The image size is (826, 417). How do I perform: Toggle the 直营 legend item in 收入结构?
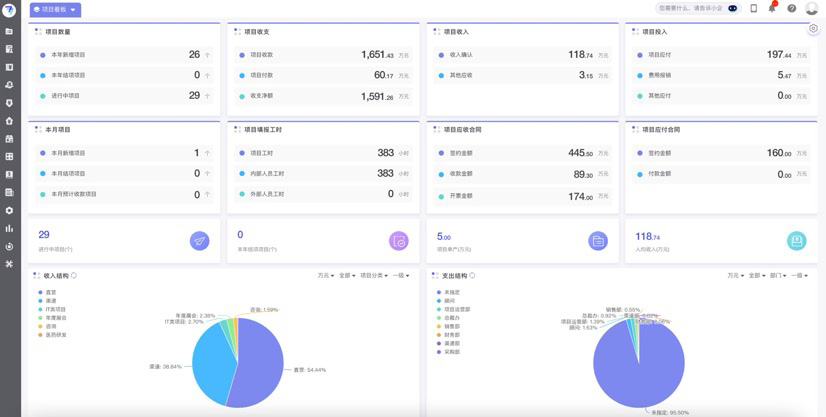(x=50, y=292)
